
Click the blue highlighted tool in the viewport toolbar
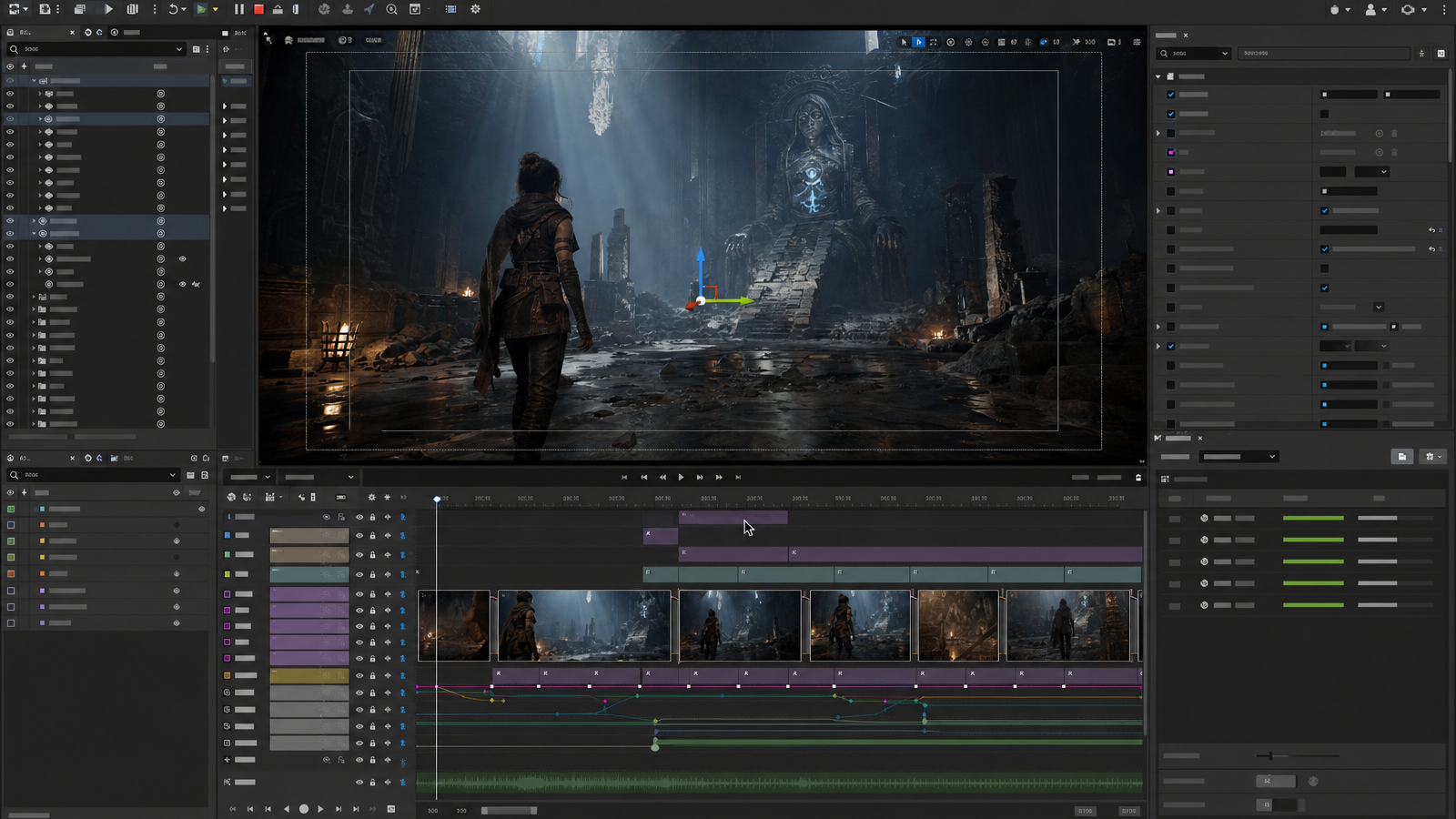(918, 42)
